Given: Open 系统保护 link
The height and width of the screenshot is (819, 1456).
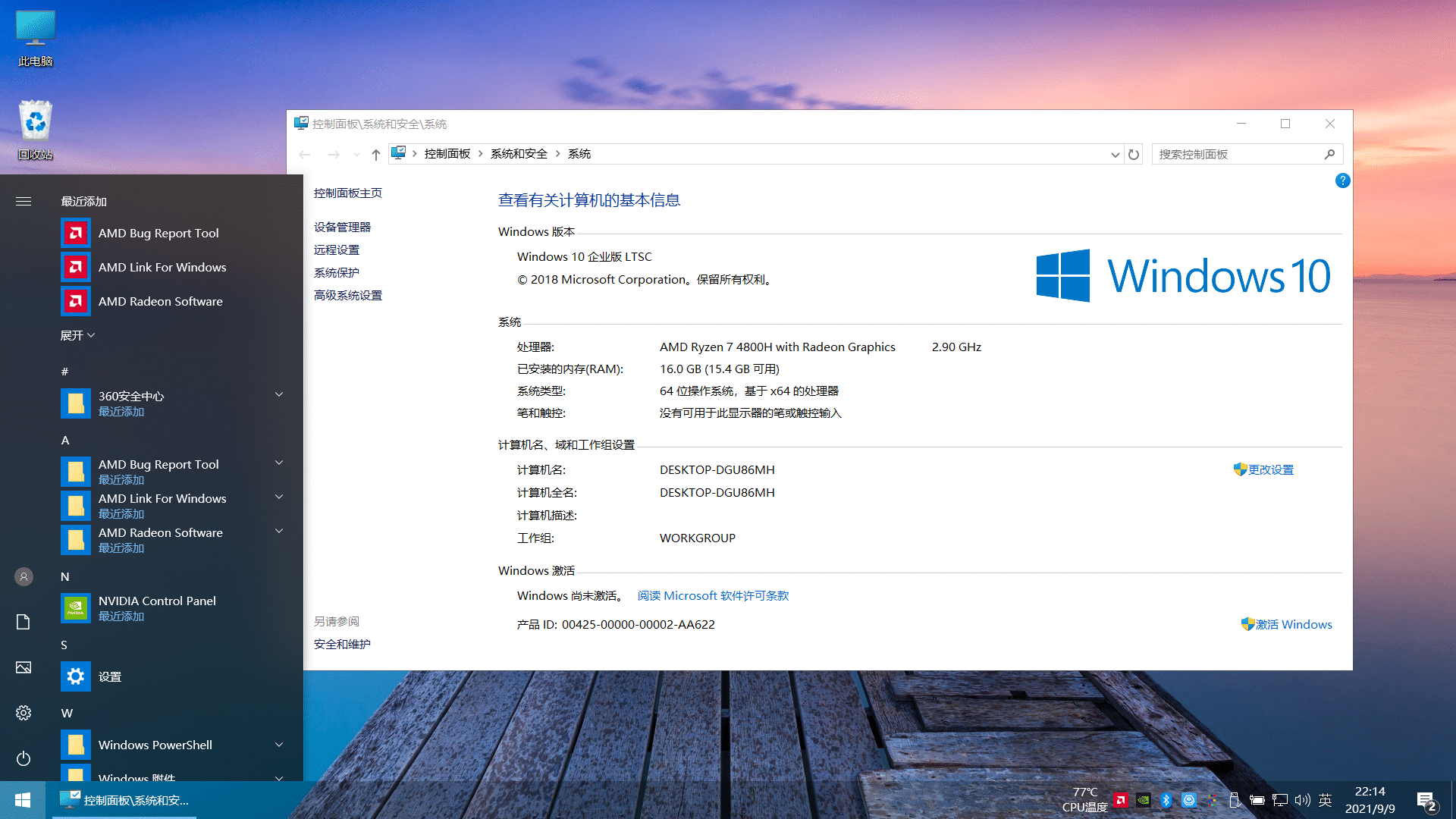Looking at the screenshot, I should [x=337, y=273].
